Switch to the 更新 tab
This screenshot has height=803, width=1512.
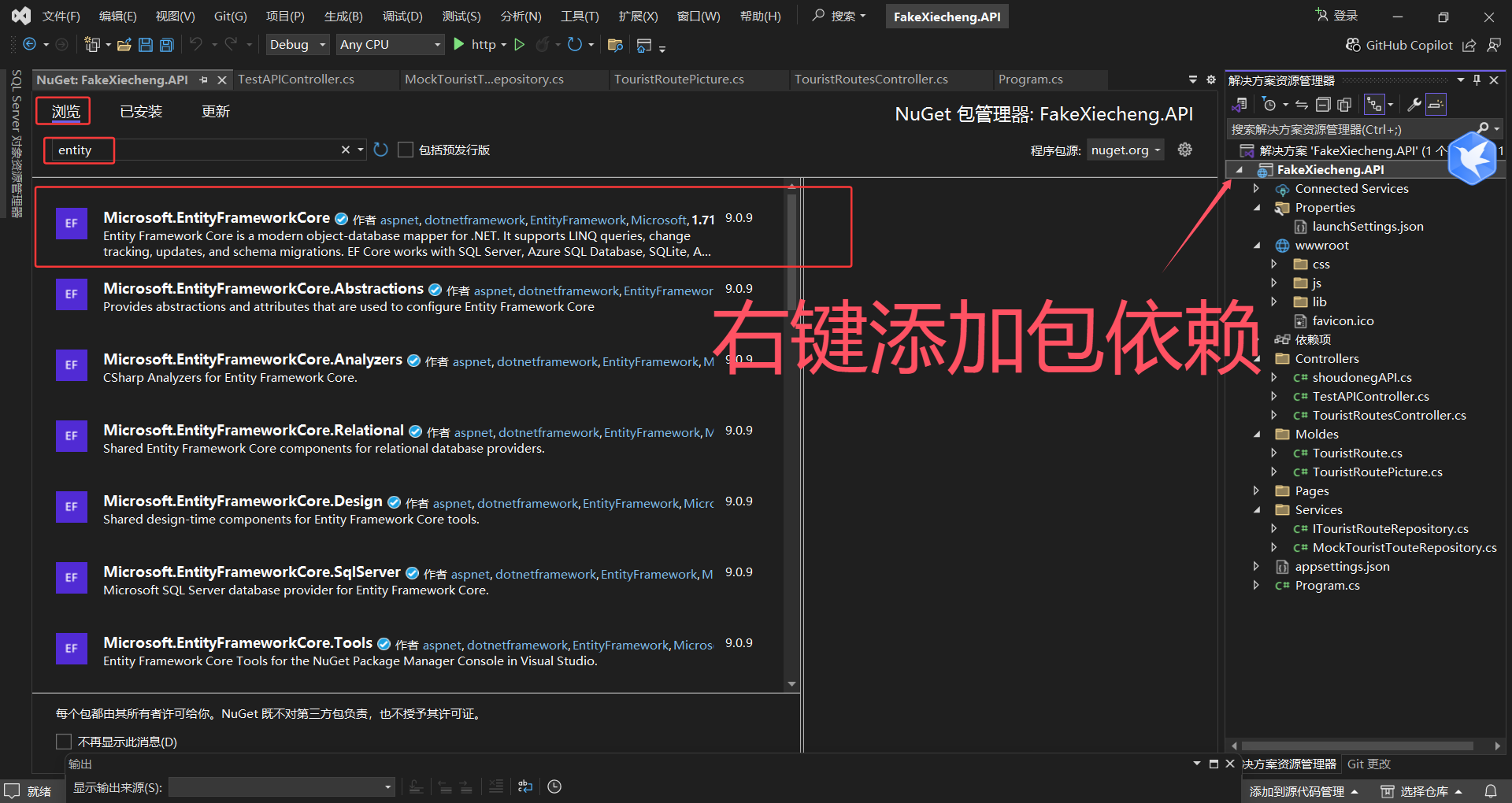[216, 112]
